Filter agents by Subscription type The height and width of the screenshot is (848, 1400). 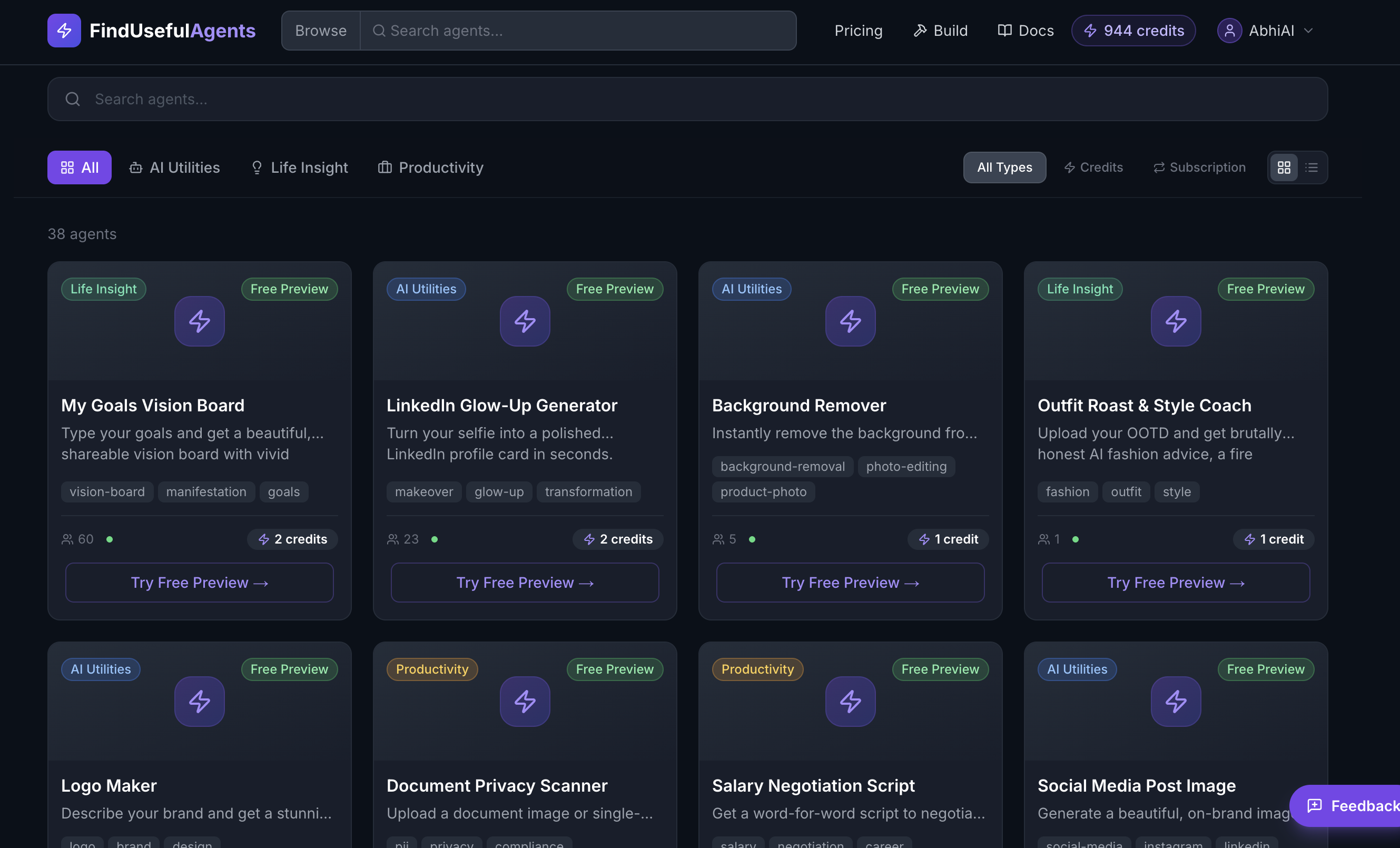1199,167
